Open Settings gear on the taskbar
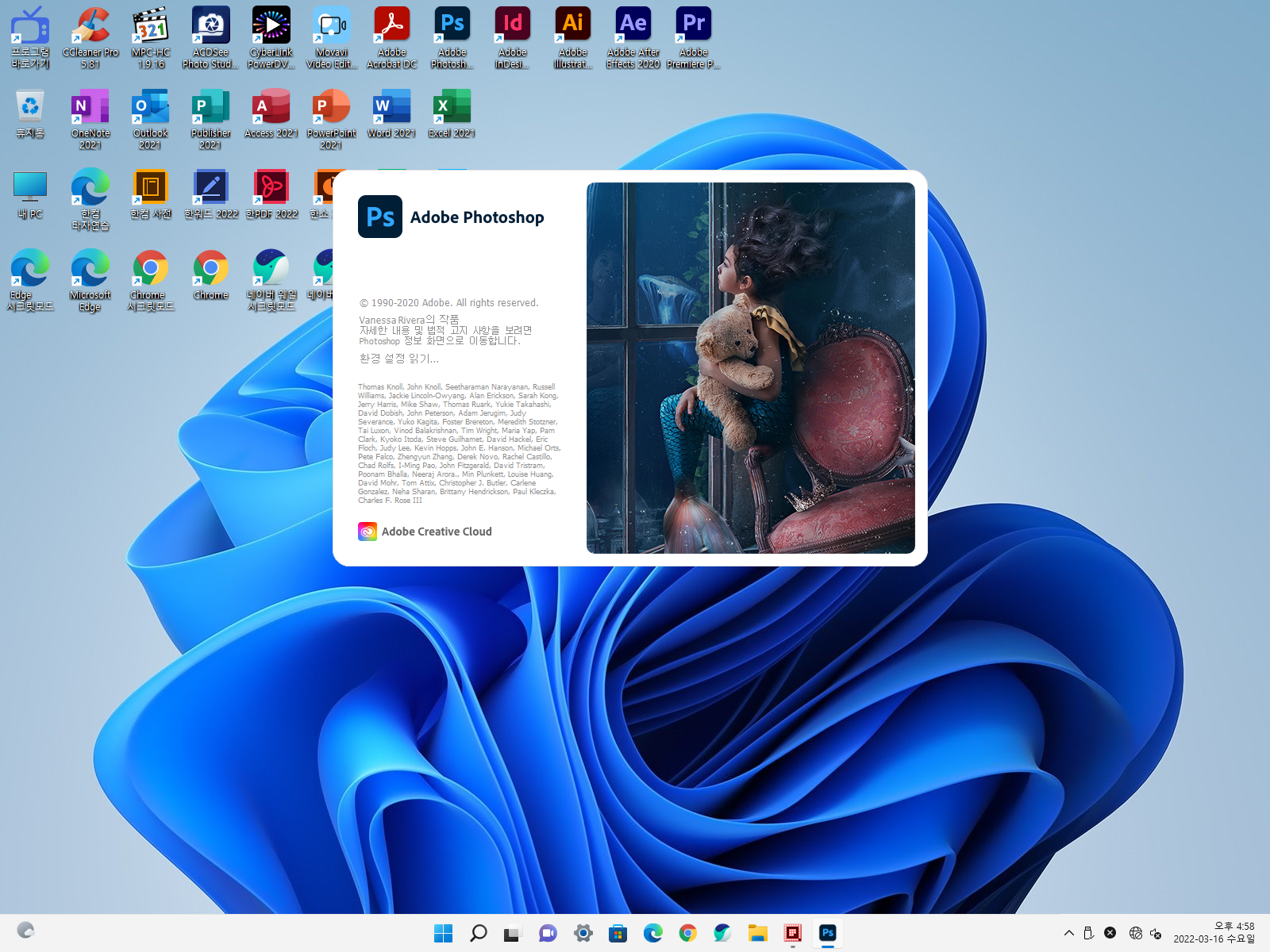Screen dimensions: 1270x952 [583, 933]
